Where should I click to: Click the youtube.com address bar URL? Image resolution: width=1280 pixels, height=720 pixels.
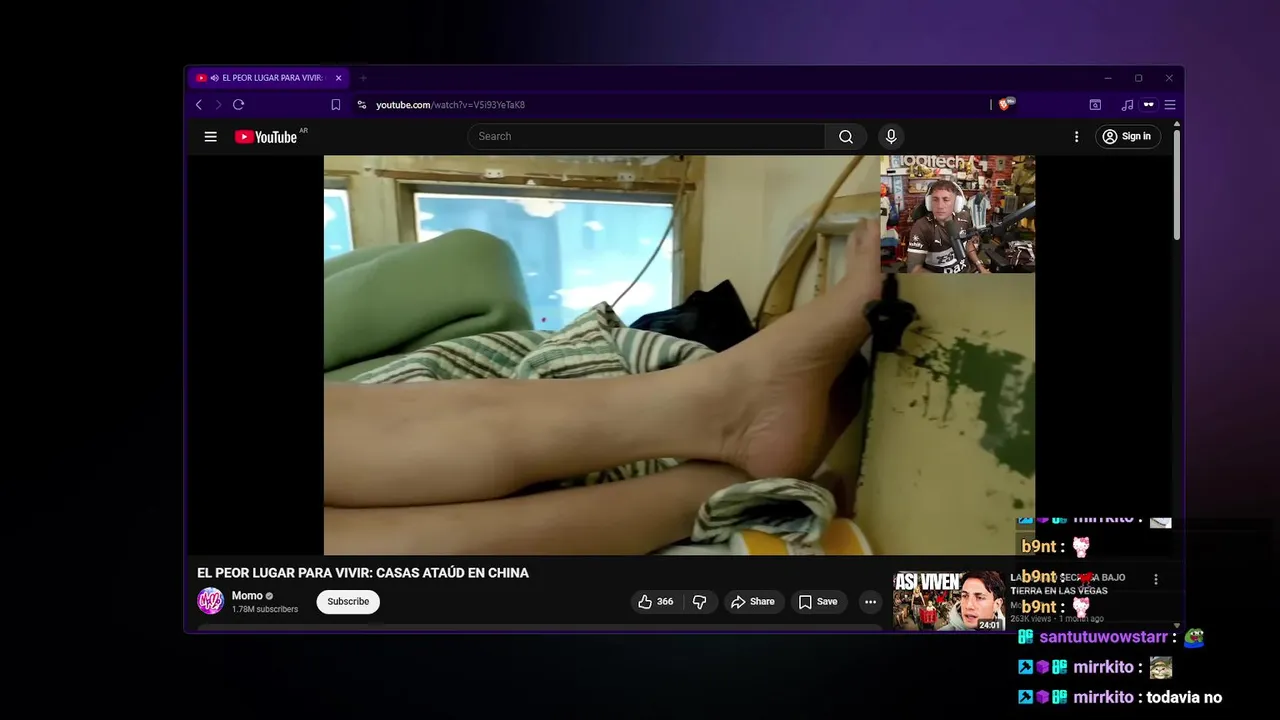pyautogui.click(x=450, y=105)
